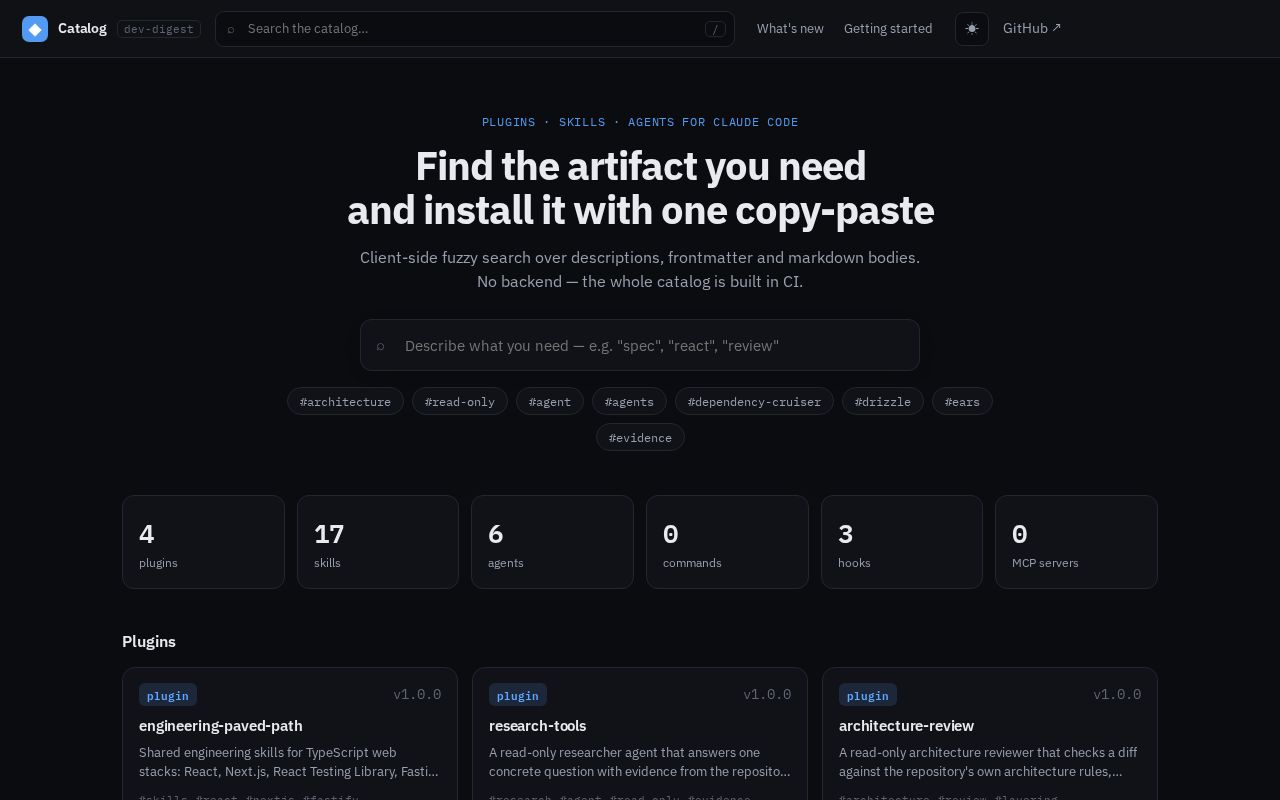
Task: Click the Plugins section heading
Action: (x=149, y=641)
